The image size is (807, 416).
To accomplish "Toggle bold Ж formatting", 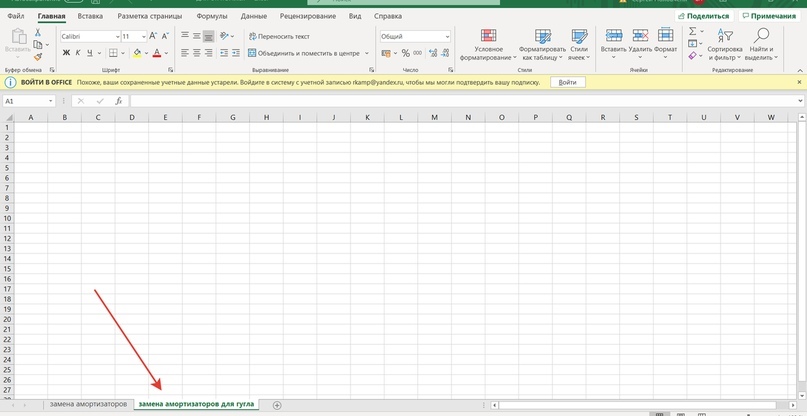I will (x=66, y=53).
